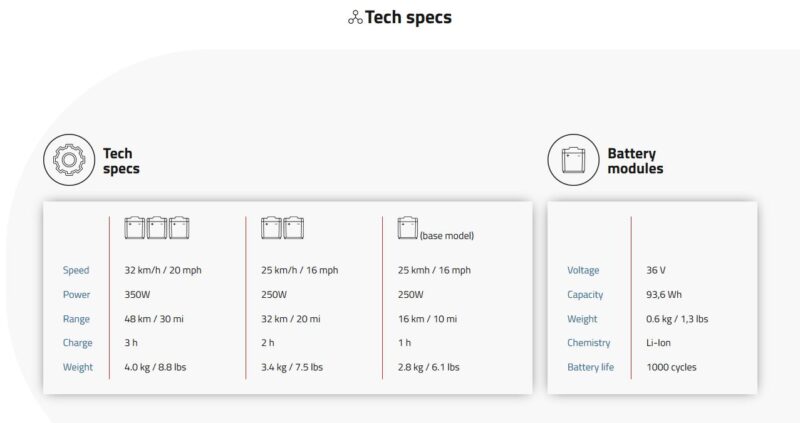Screen dimensions: 800x423
Task: Click the molecule icon beside page title
Action: pos(355,18)
